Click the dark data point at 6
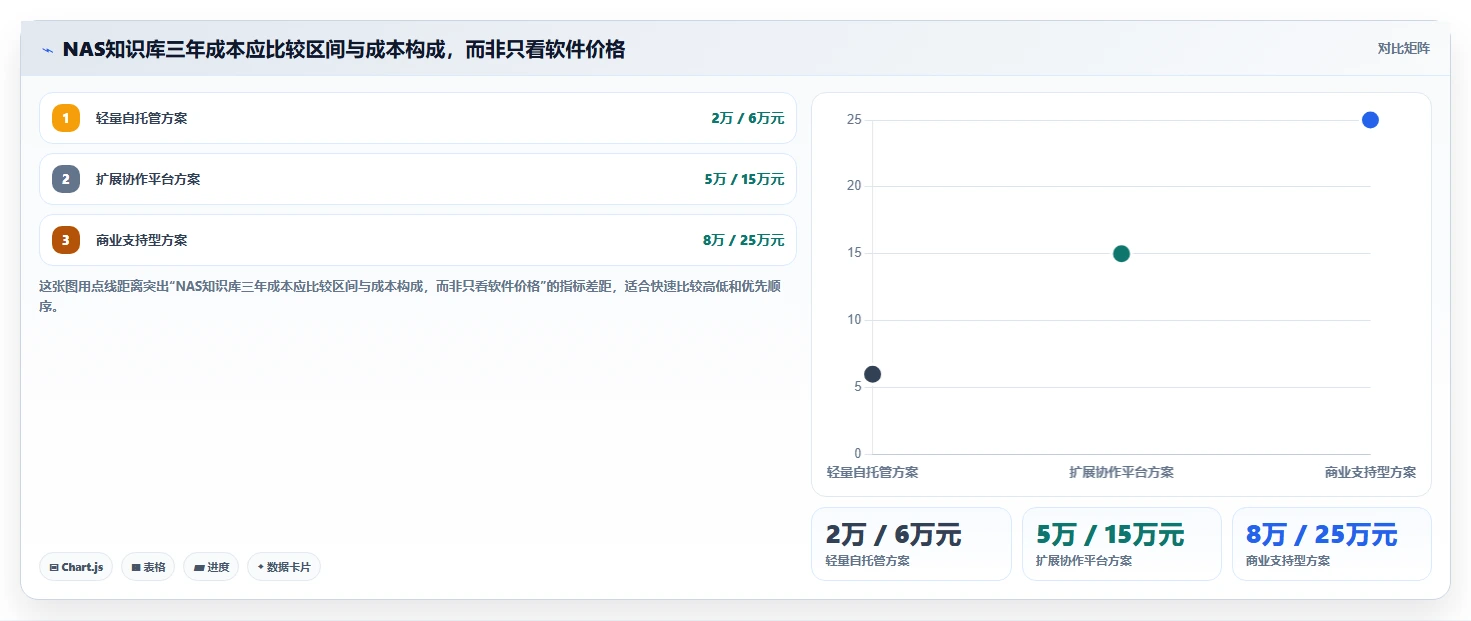The height and width of the screenshot is (621, 1471). 872,374
